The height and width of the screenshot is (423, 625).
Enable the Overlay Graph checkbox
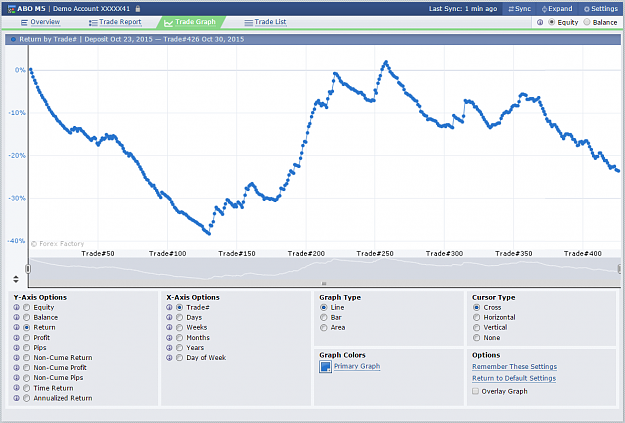(476, 391)
